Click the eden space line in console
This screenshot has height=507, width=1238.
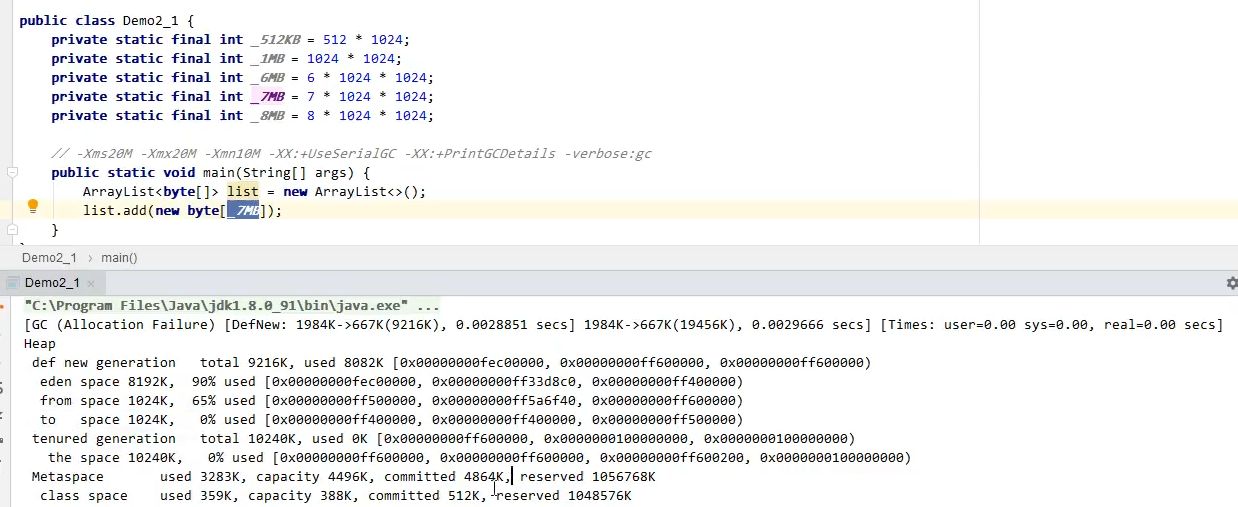[x=391, y=382]
